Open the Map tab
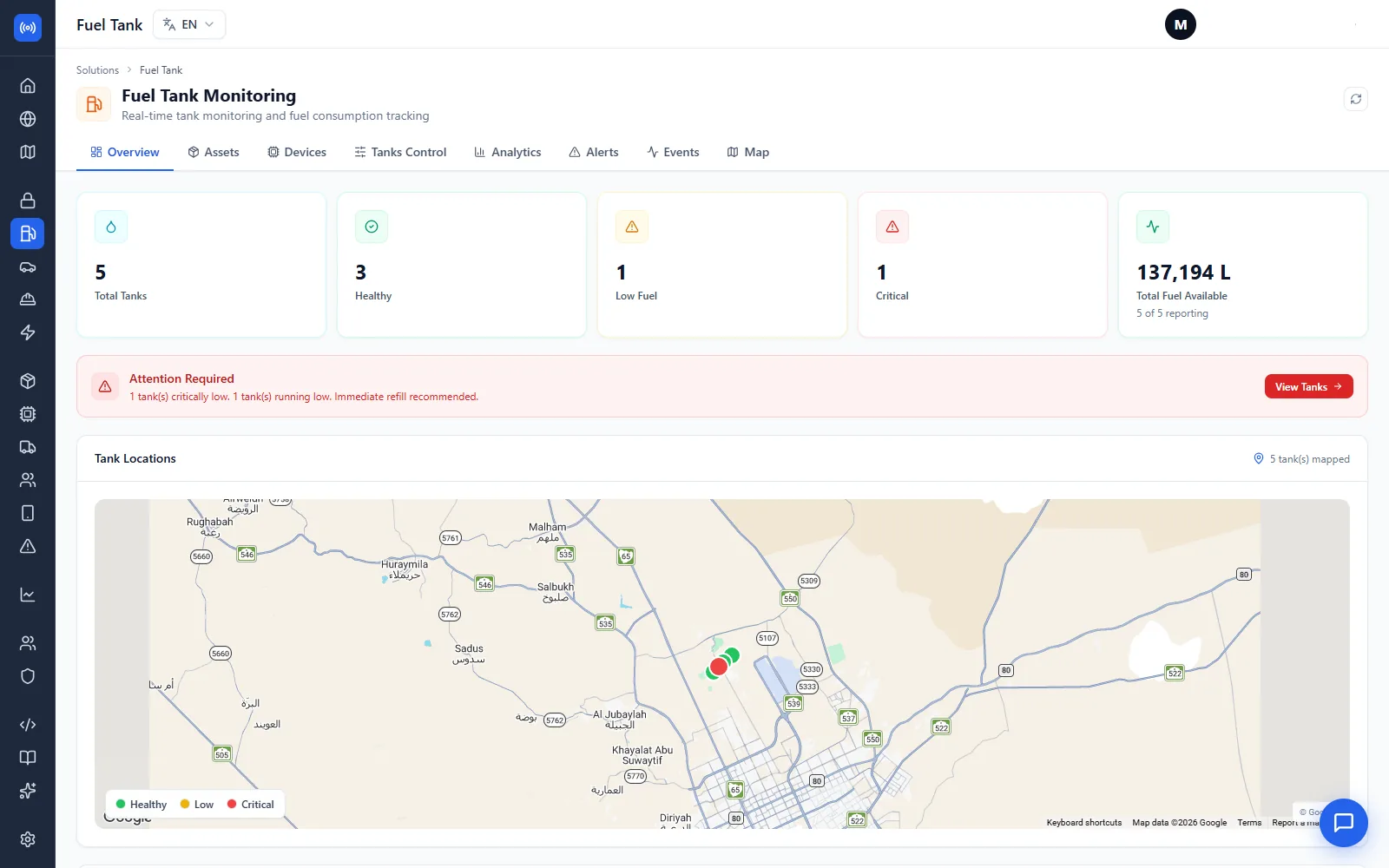This screenshot has height=868, width=1389. [748, 152]
